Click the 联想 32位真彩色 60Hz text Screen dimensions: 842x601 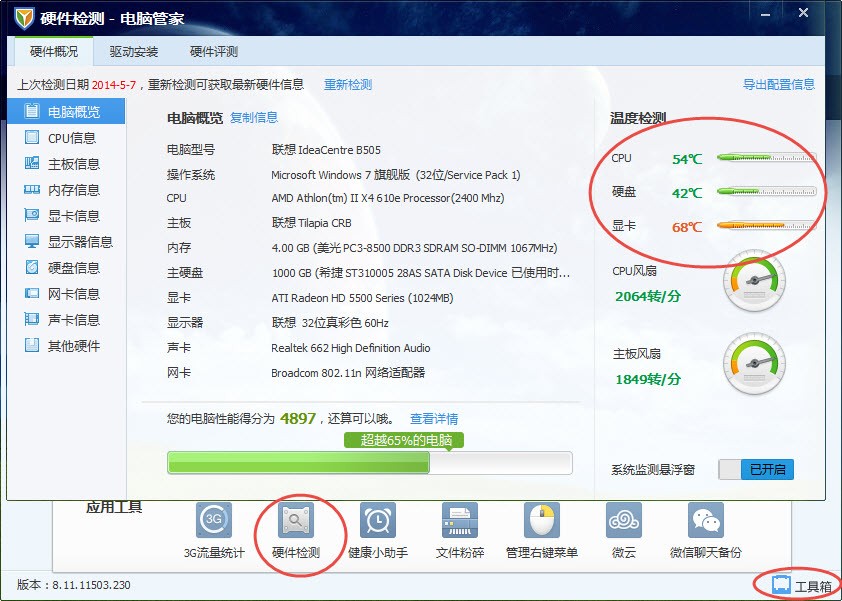tap(330, 322)
